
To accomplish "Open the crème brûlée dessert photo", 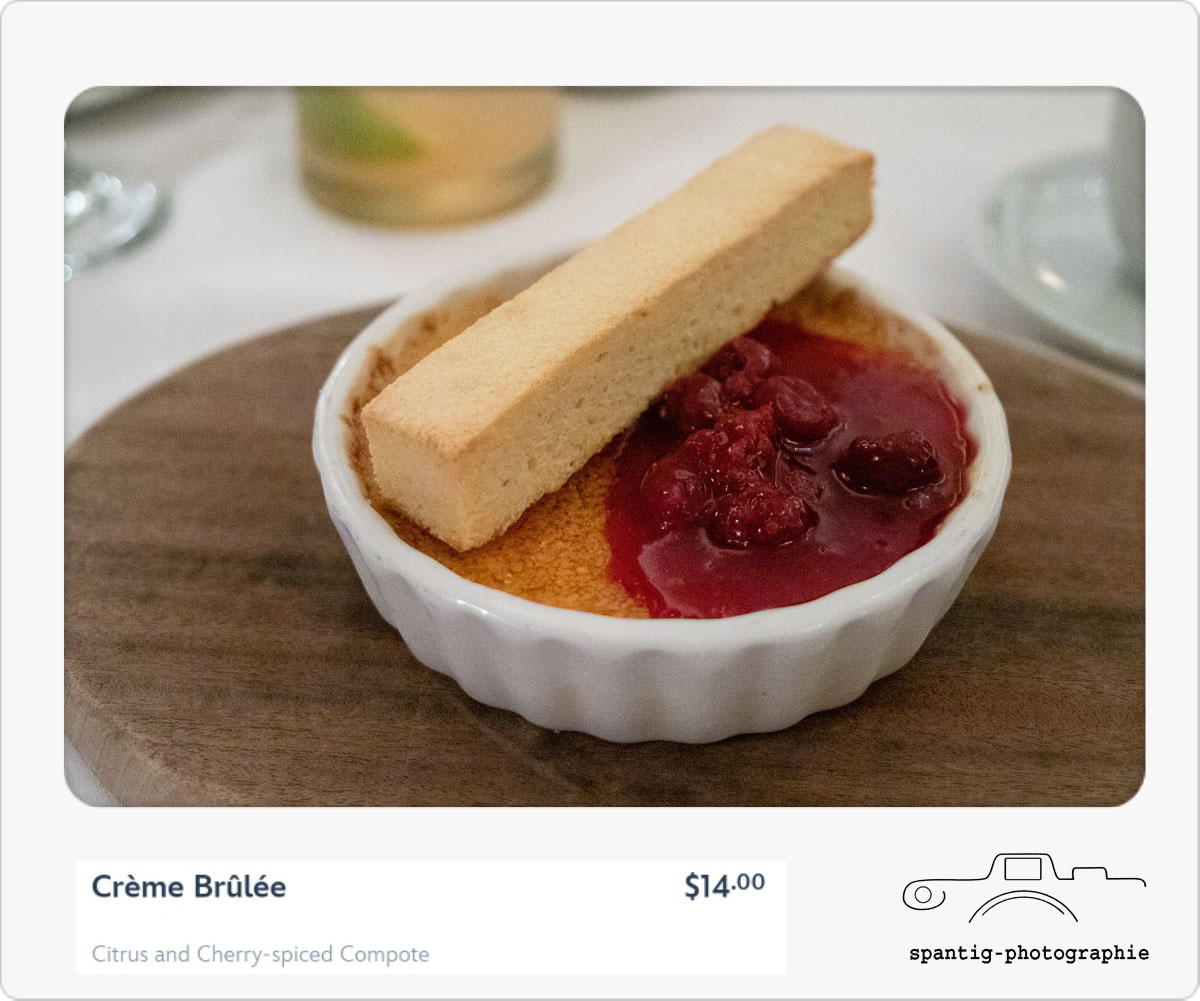I will pyautogui.click(x=604, y=446).
